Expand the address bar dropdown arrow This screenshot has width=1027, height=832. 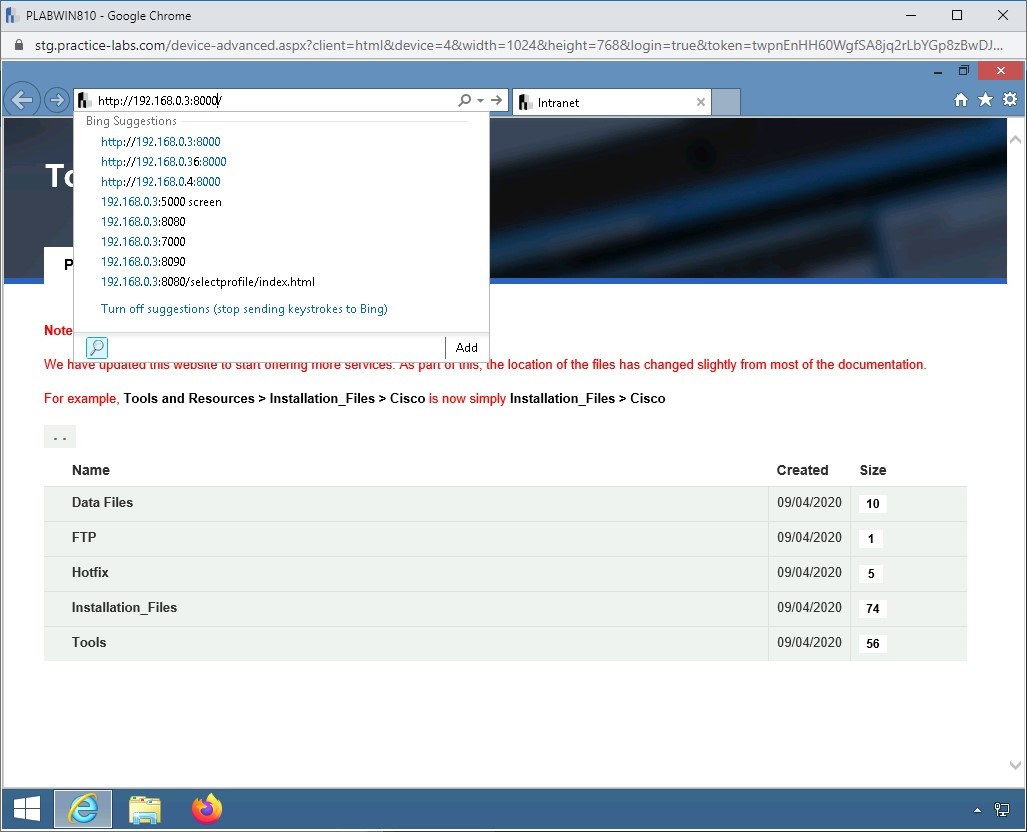click(480, 101)
